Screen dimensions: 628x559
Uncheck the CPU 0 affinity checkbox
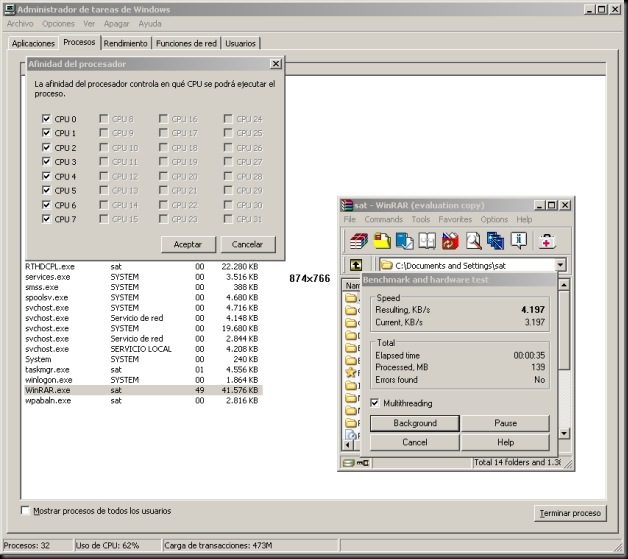tap(46, 120)
